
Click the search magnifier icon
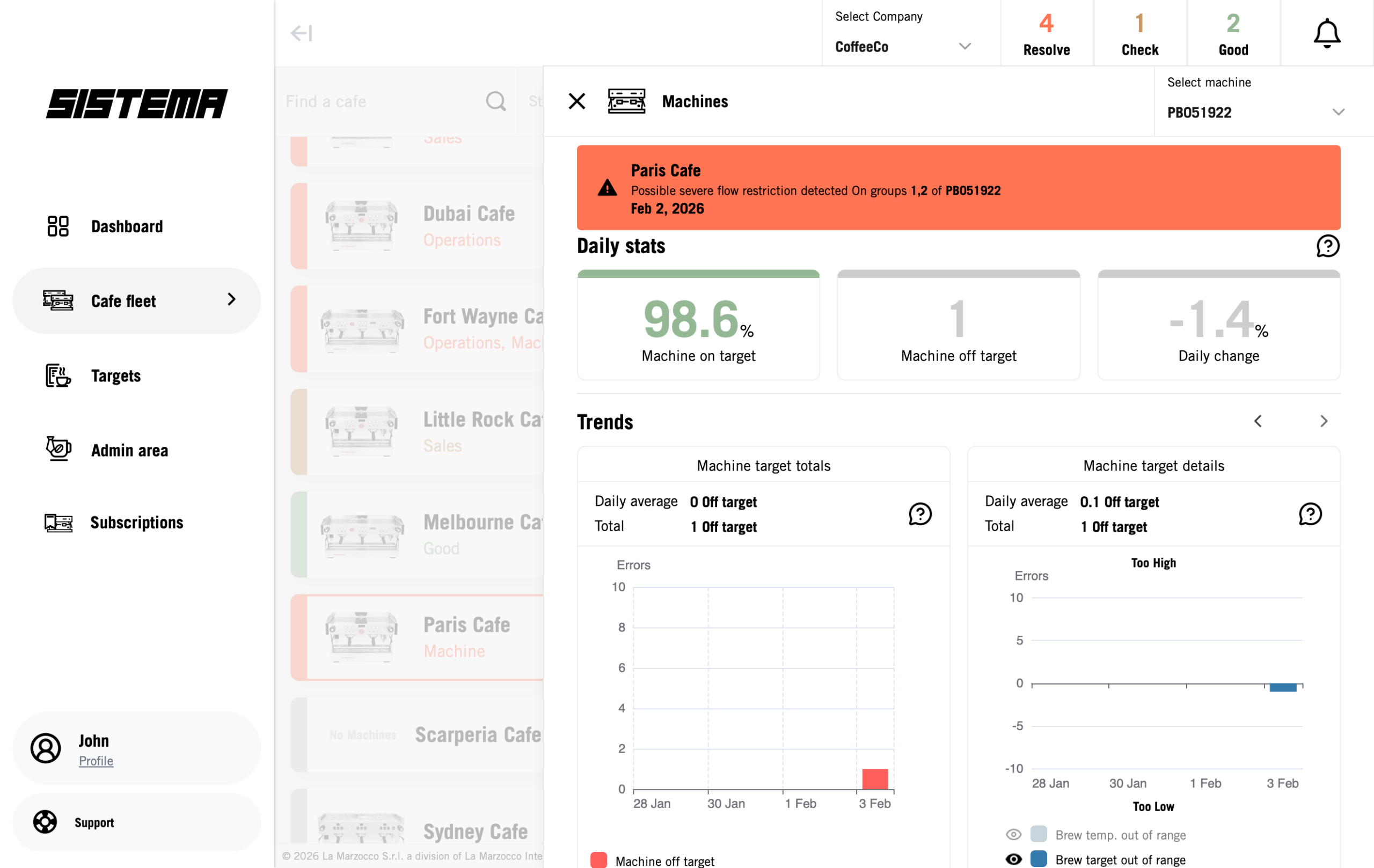pos(495,101)
